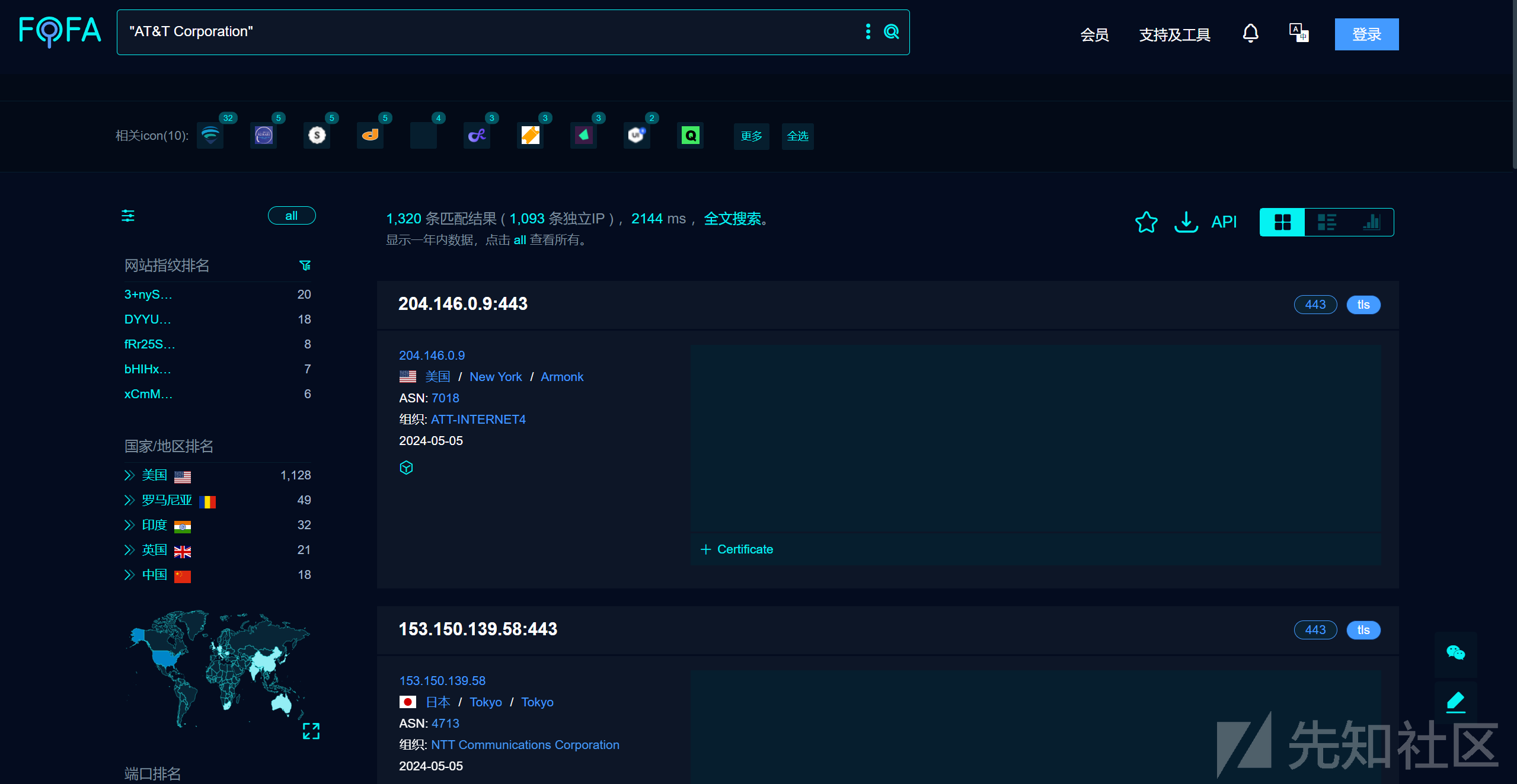This screenshot has width=1517, height=784.
Task: Filter by fingerprint xCmM…
Action: 148,394
